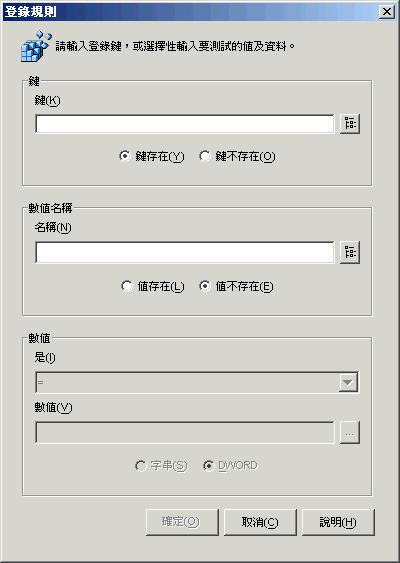Select the 字串(S) radio option

click(161, 466)
